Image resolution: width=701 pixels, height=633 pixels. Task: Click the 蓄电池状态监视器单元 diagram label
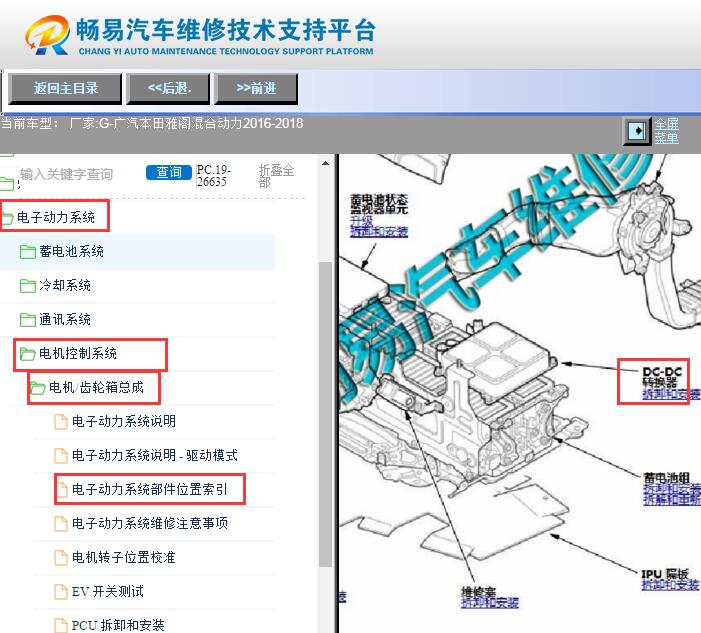point(379,204)
